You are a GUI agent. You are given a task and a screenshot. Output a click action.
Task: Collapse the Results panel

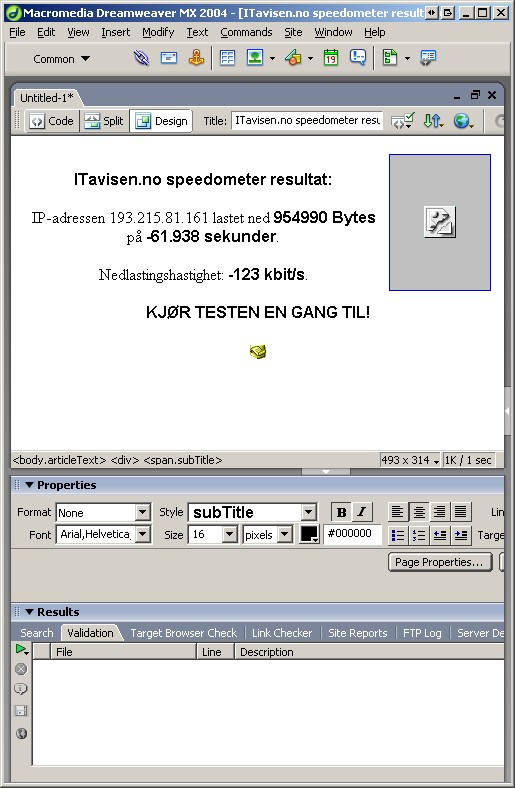(29, 612)
